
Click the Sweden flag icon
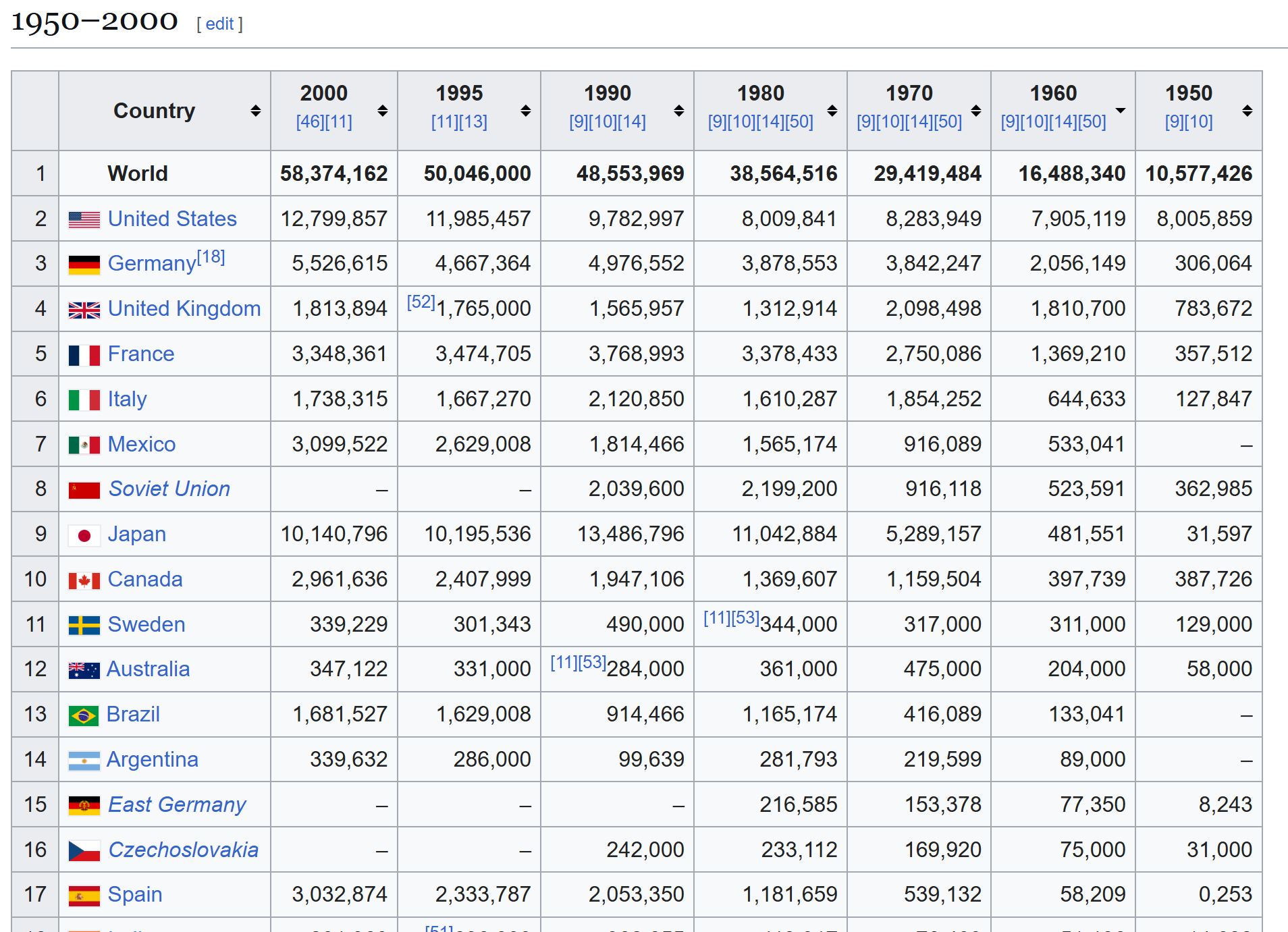coord(84,626)
